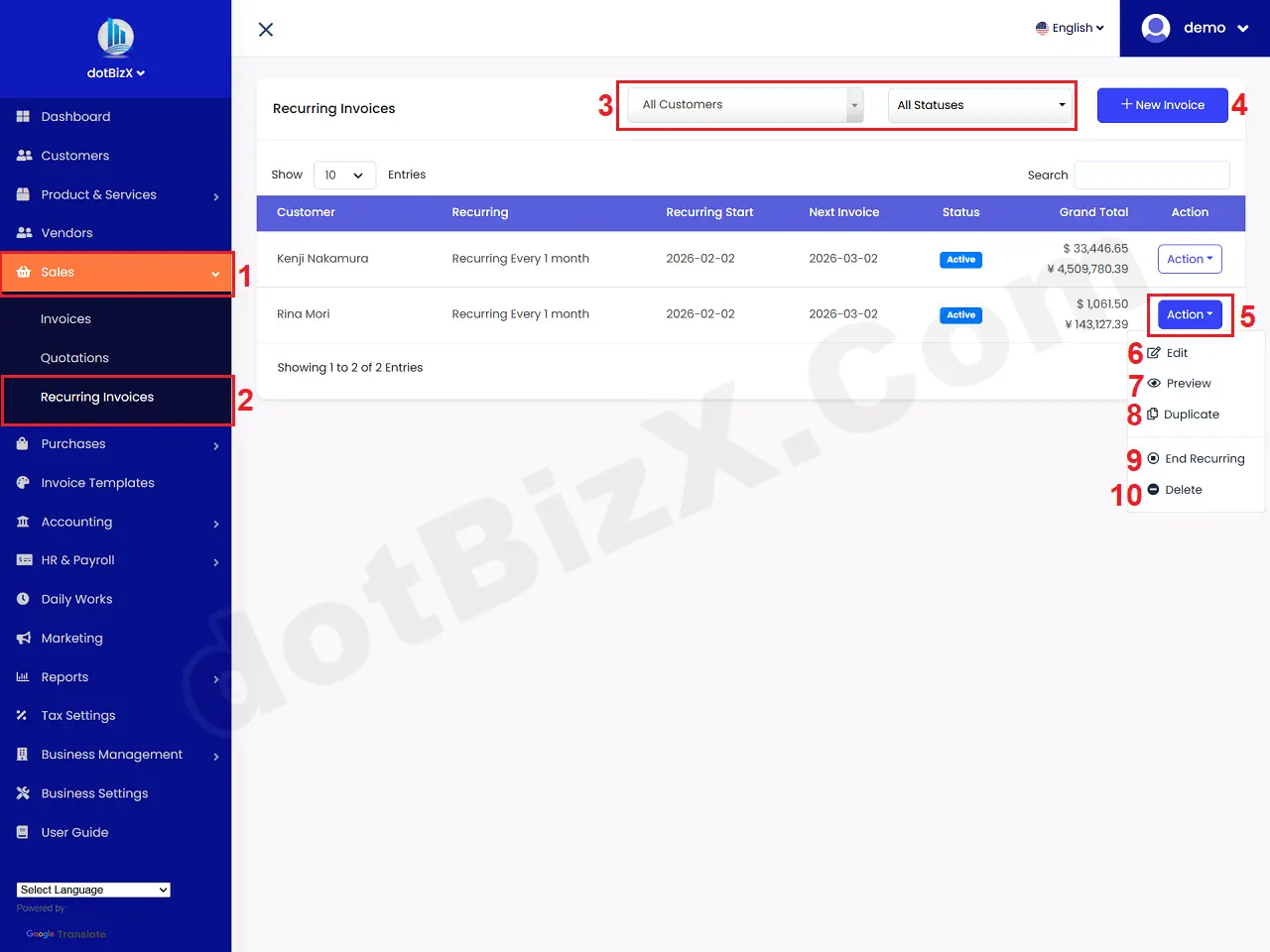Open the Select Language dropdown
1270x952 pixels.
[92, 890]
